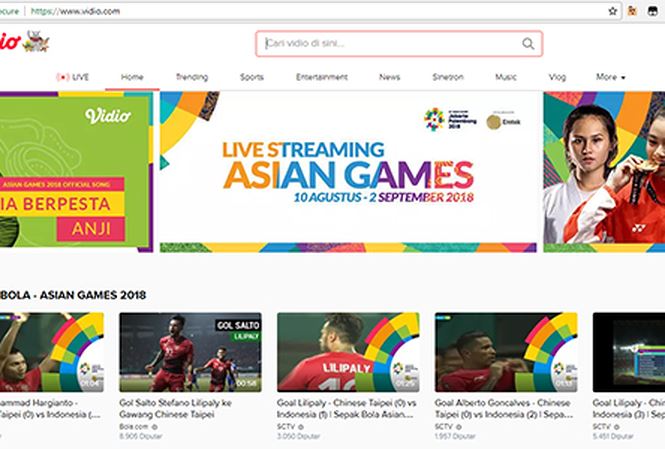Switch to the Sports tab
This screenshot has height=449, width=665.
pos(252,77)
